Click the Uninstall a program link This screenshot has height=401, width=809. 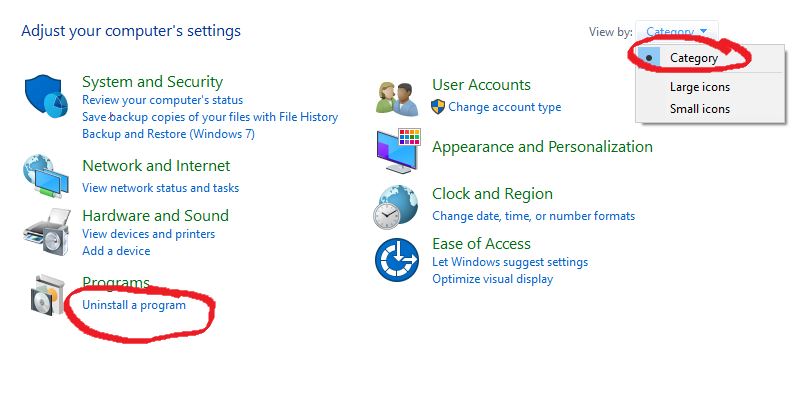[134, 305]
